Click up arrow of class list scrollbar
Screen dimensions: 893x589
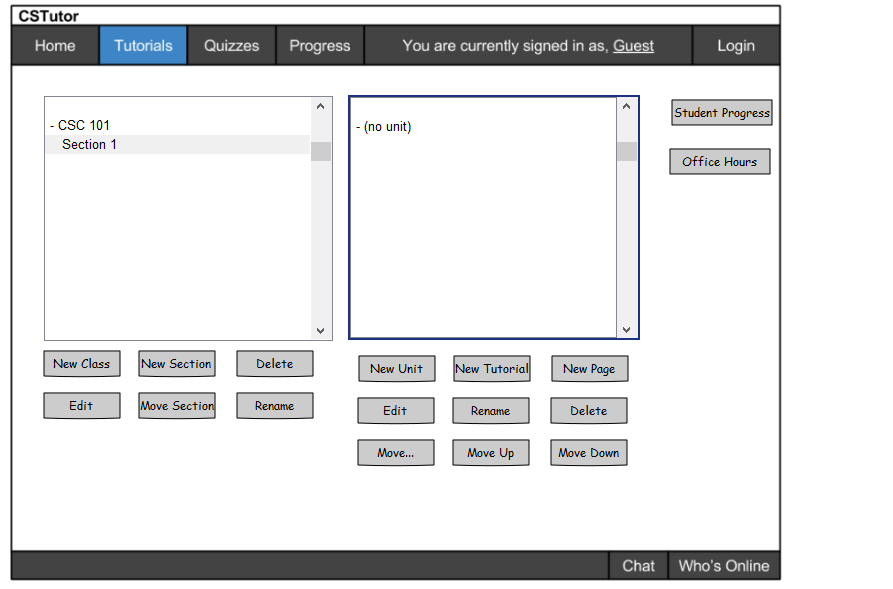click(321, 107)
